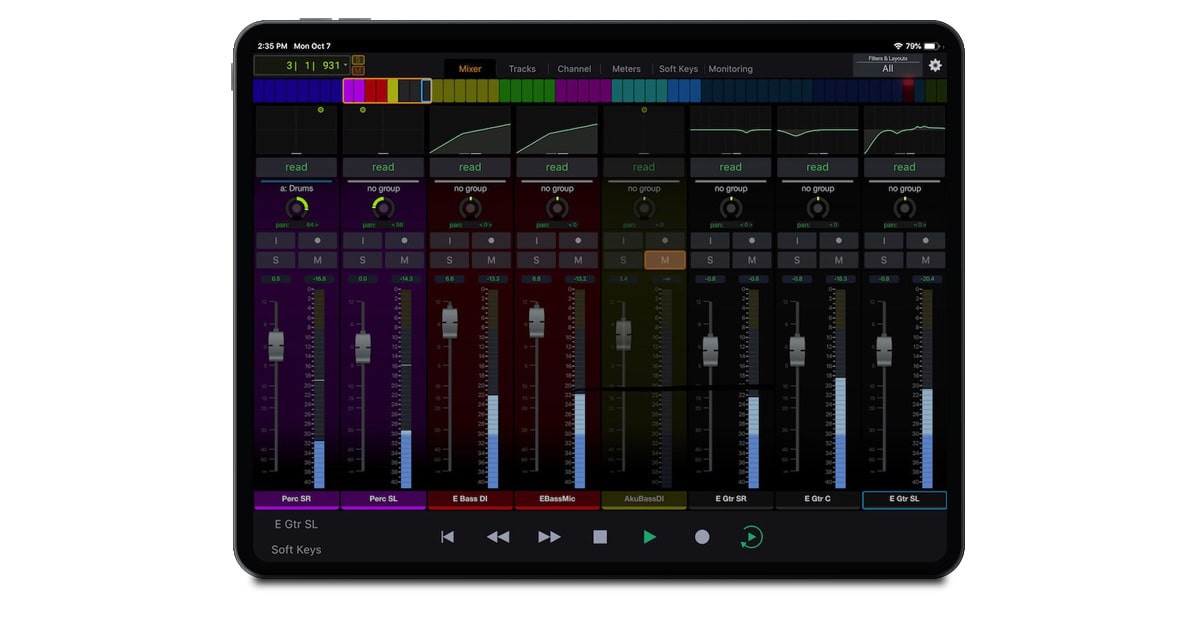The image size is (1200, 635).
Task: Record-arm the E Gtr SL track
Action: coord(925,241)
